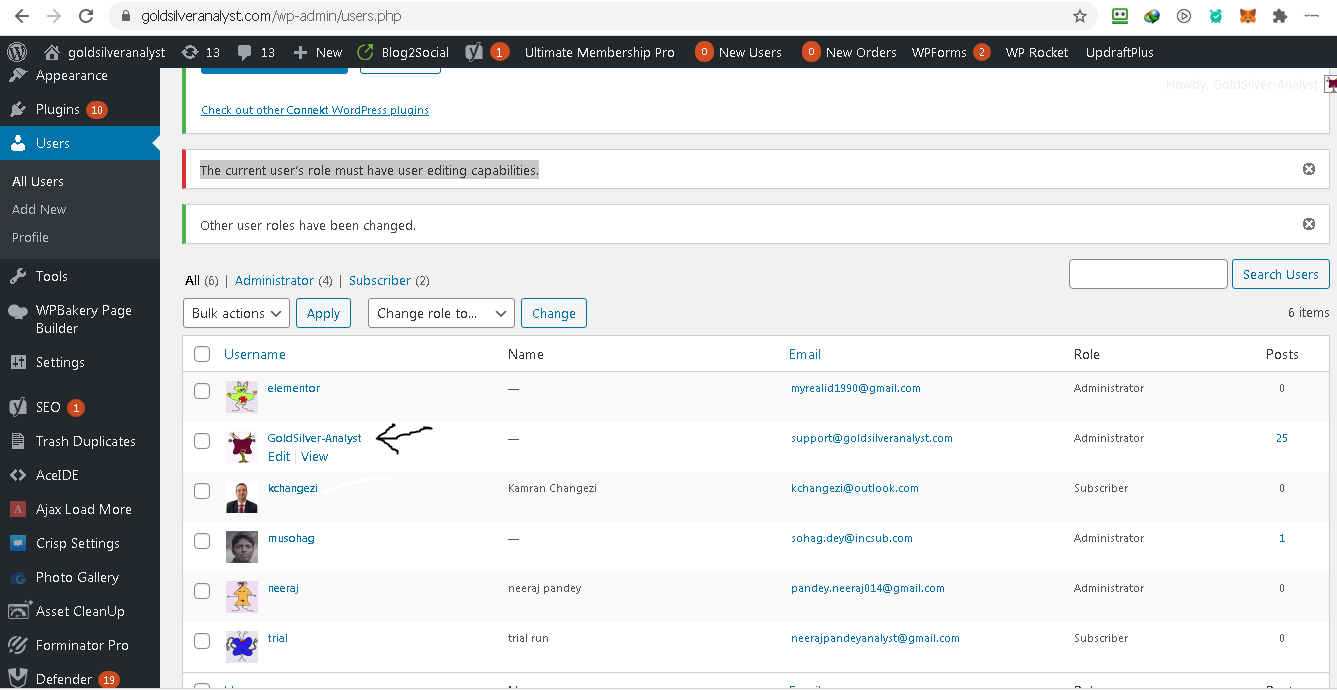Open the Bulk actions dropdown
The image size is (1337, 690).
pyautogui.click(x=236, y=313)
